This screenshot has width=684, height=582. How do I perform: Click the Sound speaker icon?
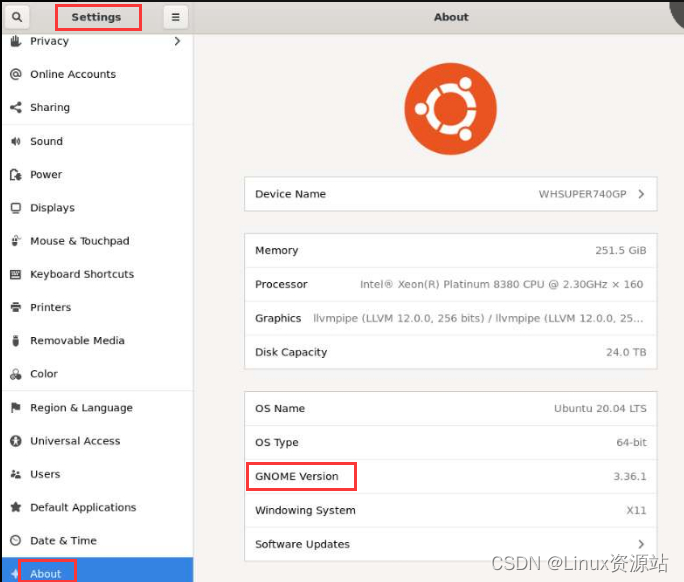(16, 141)
